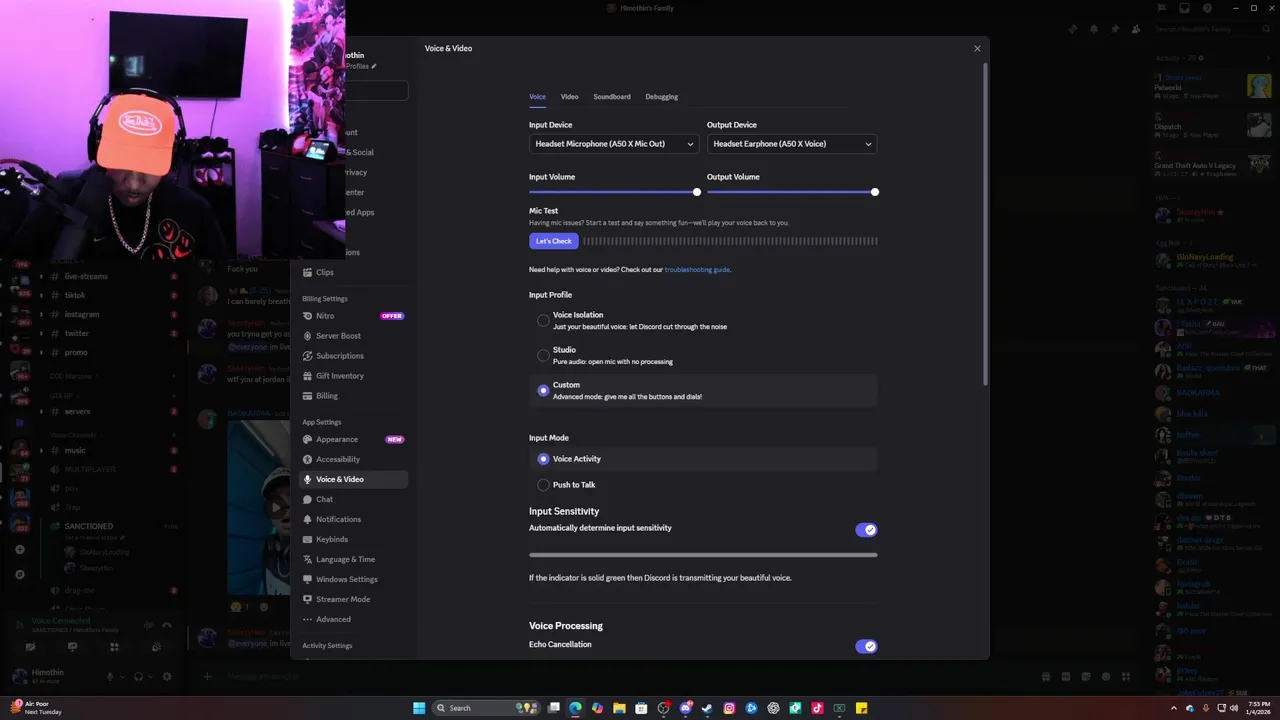This screenshot has width=1280, height=720.
Task: Open TikTok from the taskbar
Action: (x=818, y=708)
